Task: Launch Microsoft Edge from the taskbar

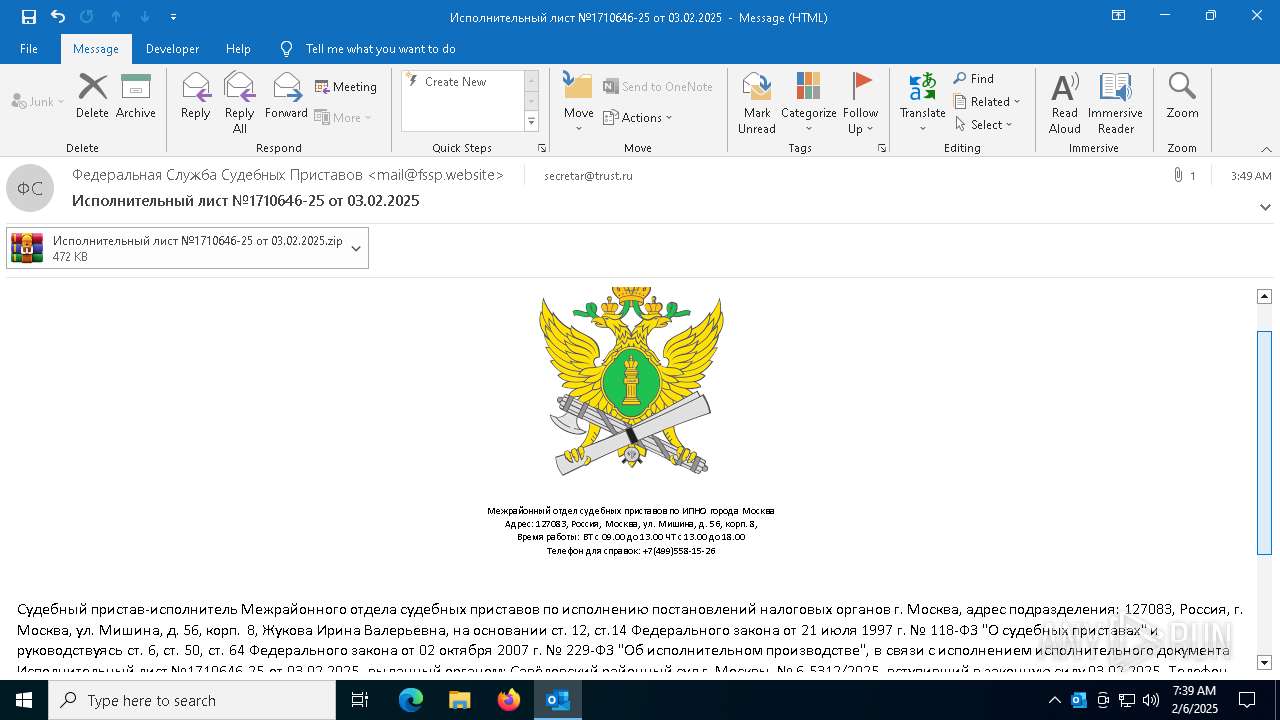Action: click(x=411, y=700)
